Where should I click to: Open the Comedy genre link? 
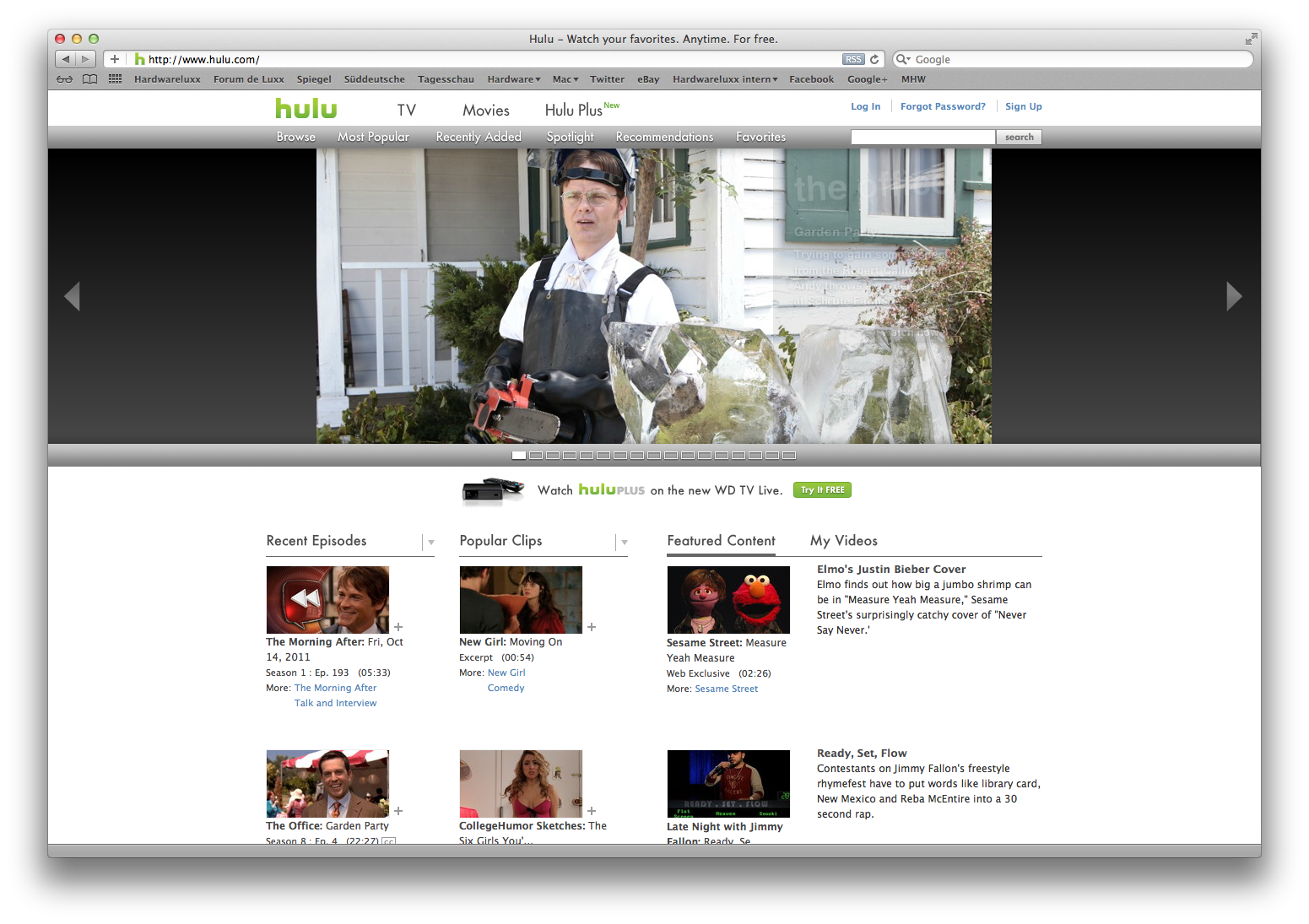(506, 688)
